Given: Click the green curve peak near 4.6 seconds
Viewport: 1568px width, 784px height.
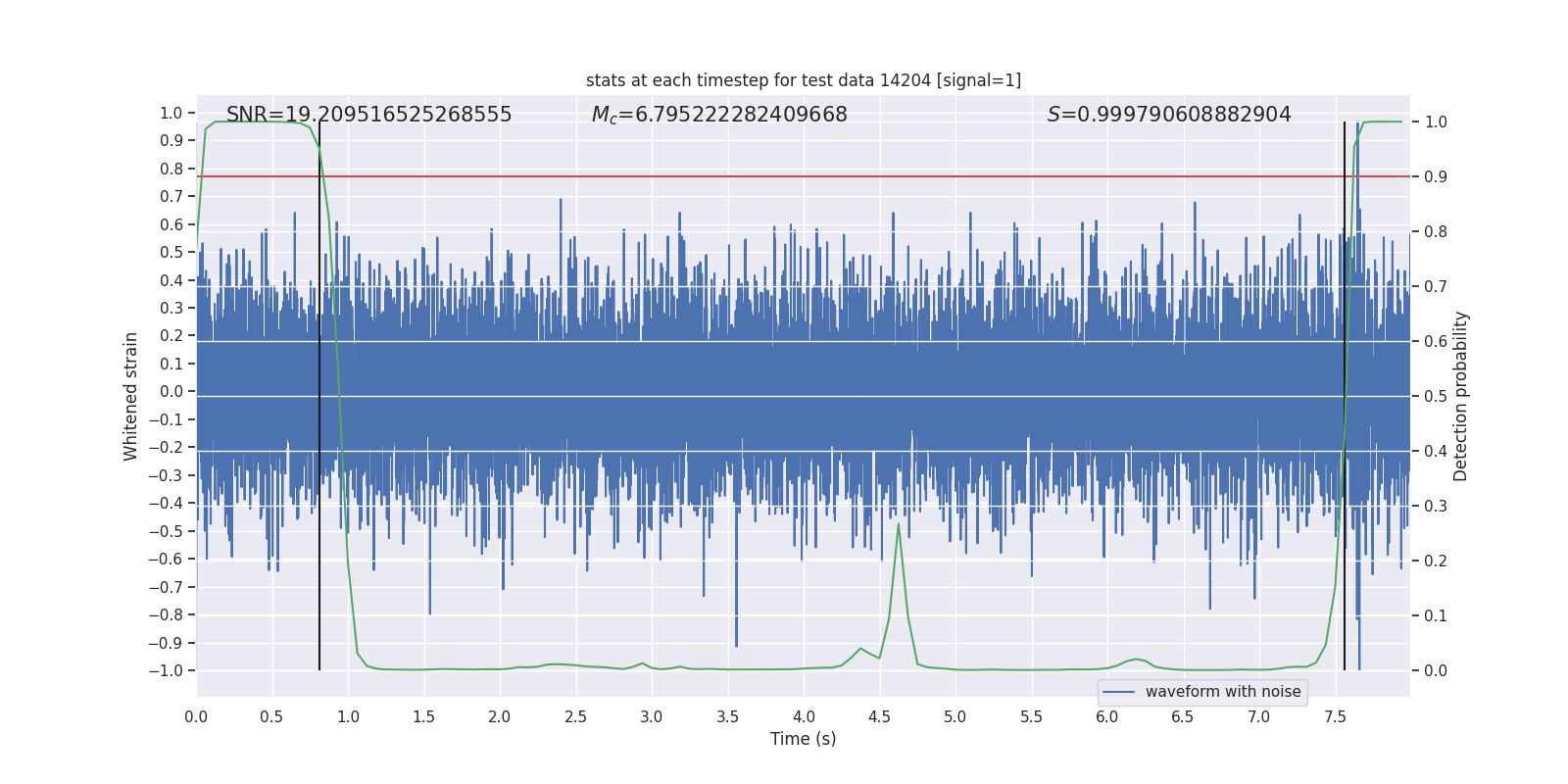Looking at the screenshot, I should tap(898, 524).
